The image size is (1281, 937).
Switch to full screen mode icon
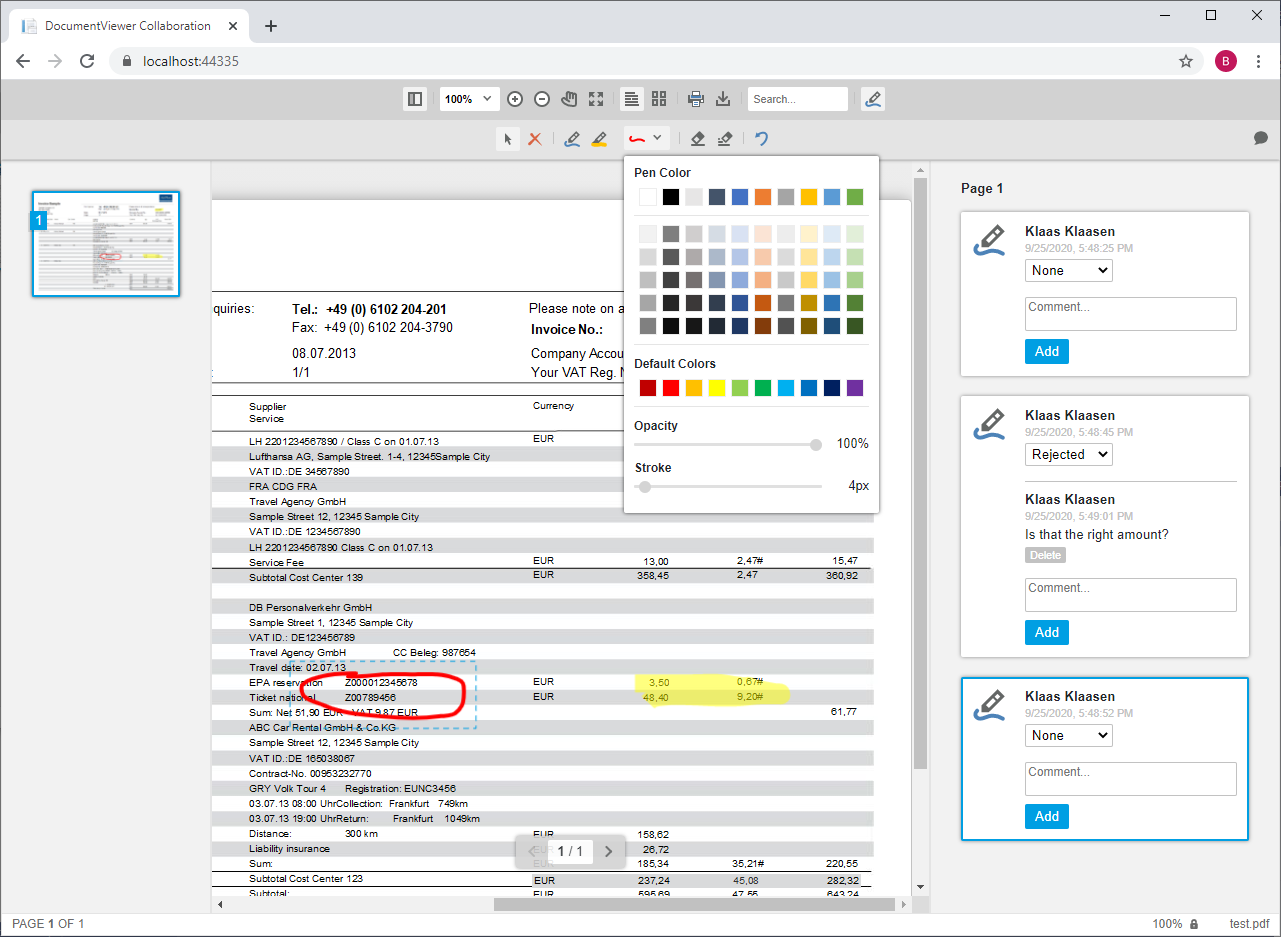(596, 99)
